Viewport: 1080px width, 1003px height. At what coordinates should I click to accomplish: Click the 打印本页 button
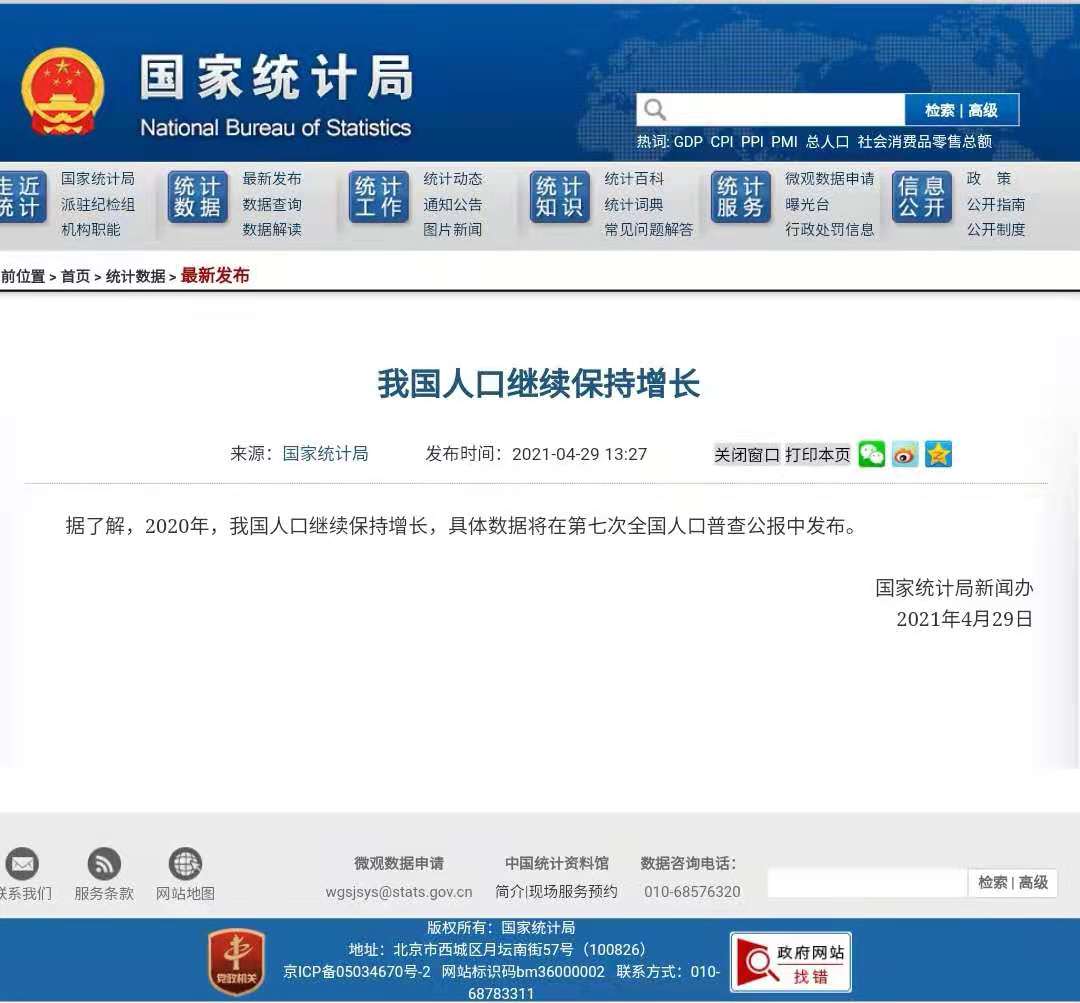pos(817,455)
